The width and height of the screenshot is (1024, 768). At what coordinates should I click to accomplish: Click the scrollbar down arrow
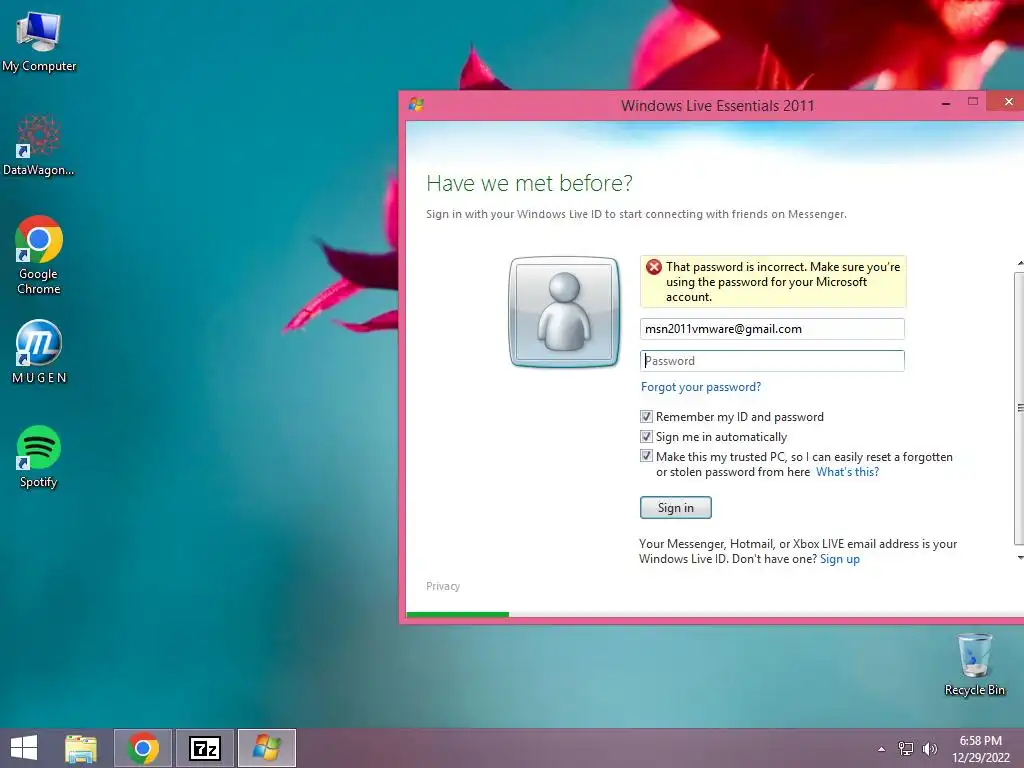pyautogui.click(x=1019, y=558)
